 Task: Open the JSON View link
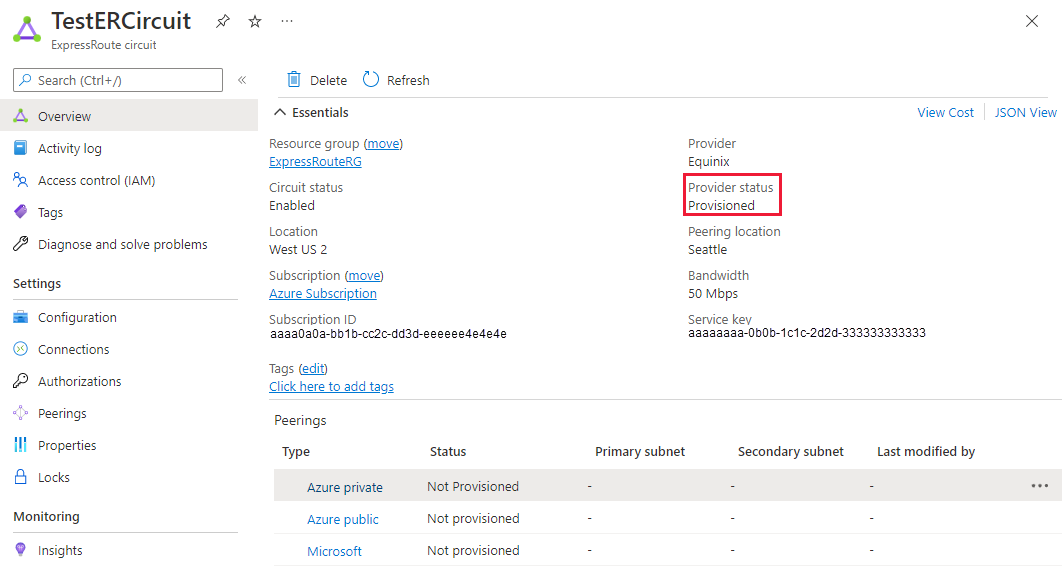[x=1025, y=113]
